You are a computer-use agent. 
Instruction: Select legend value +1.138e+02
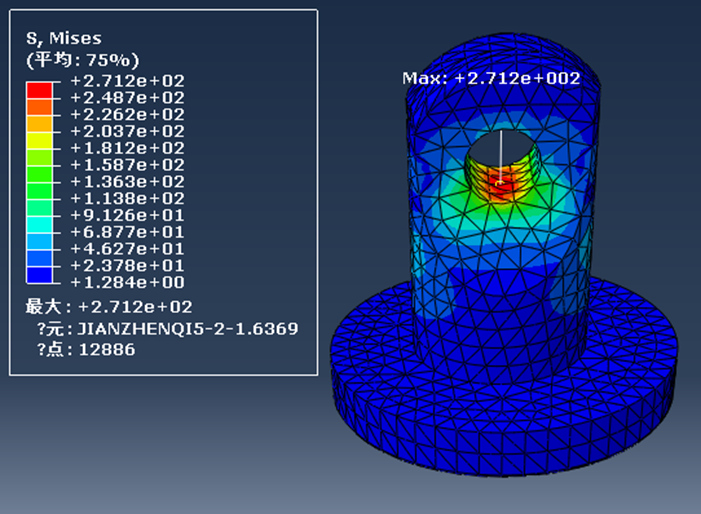click(x=127, y=198)
